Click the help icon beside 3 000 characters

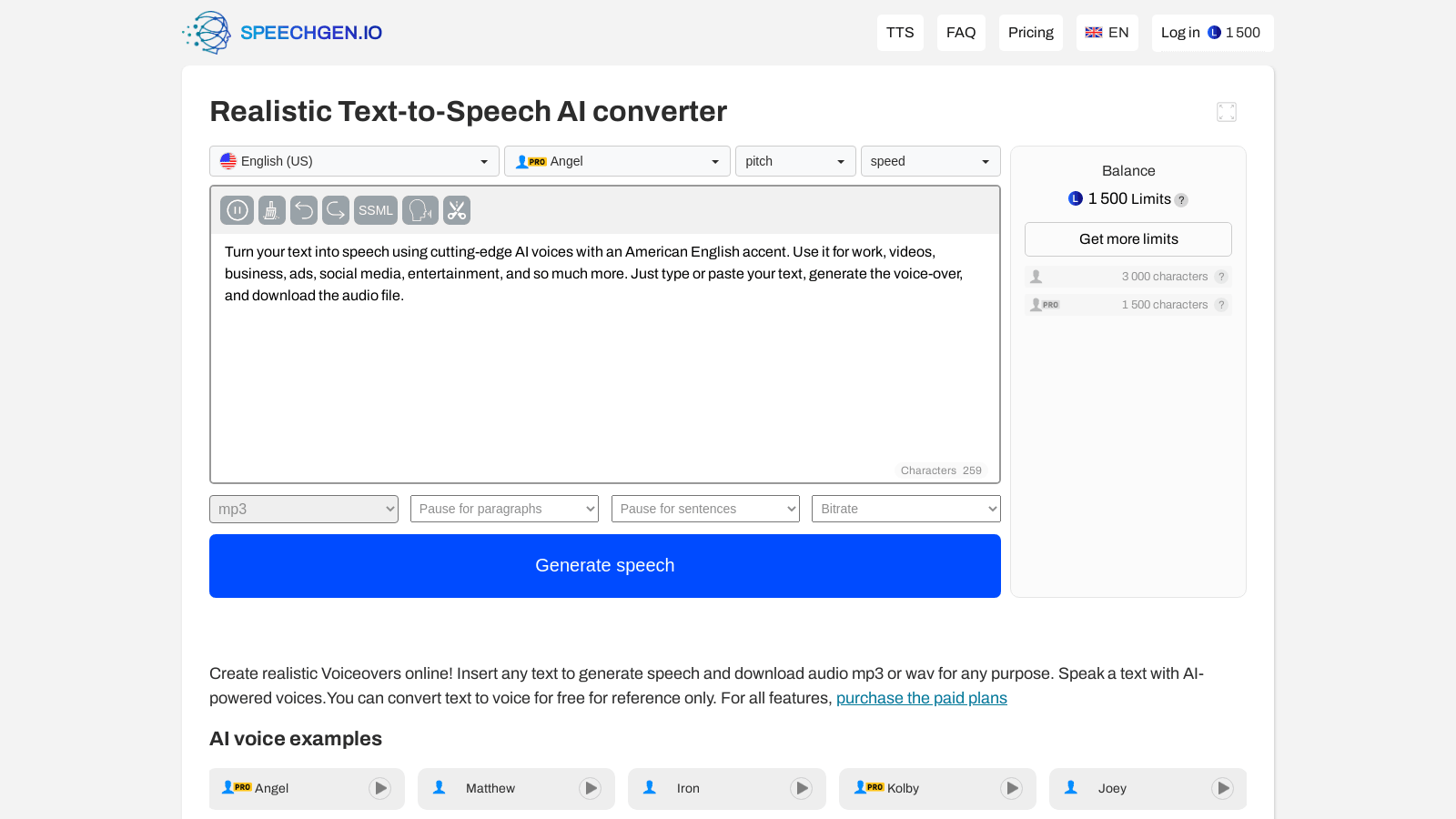click(1221, 277)
